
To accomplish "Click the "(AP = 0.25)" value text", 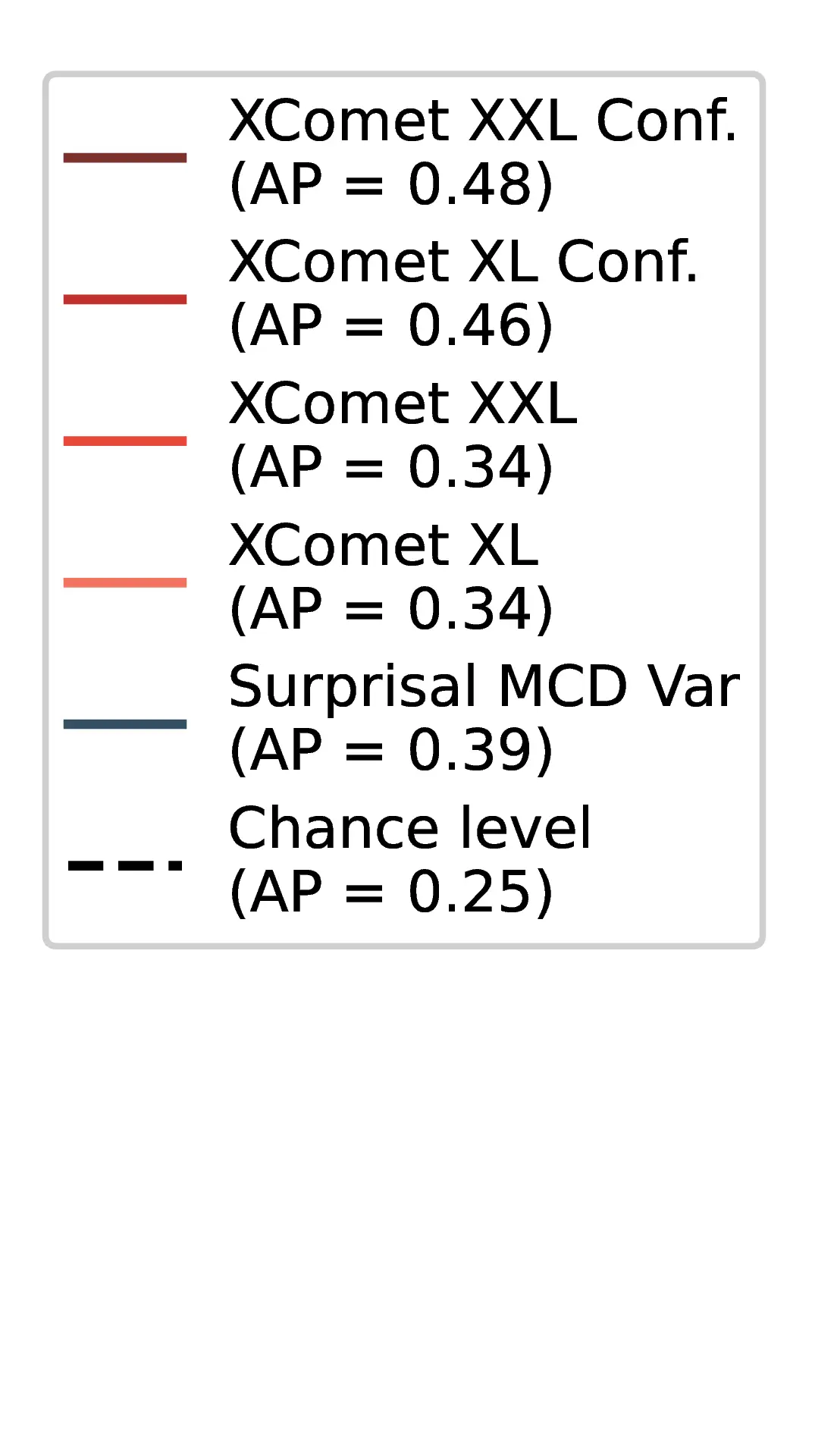I will (x=391, y=893).
